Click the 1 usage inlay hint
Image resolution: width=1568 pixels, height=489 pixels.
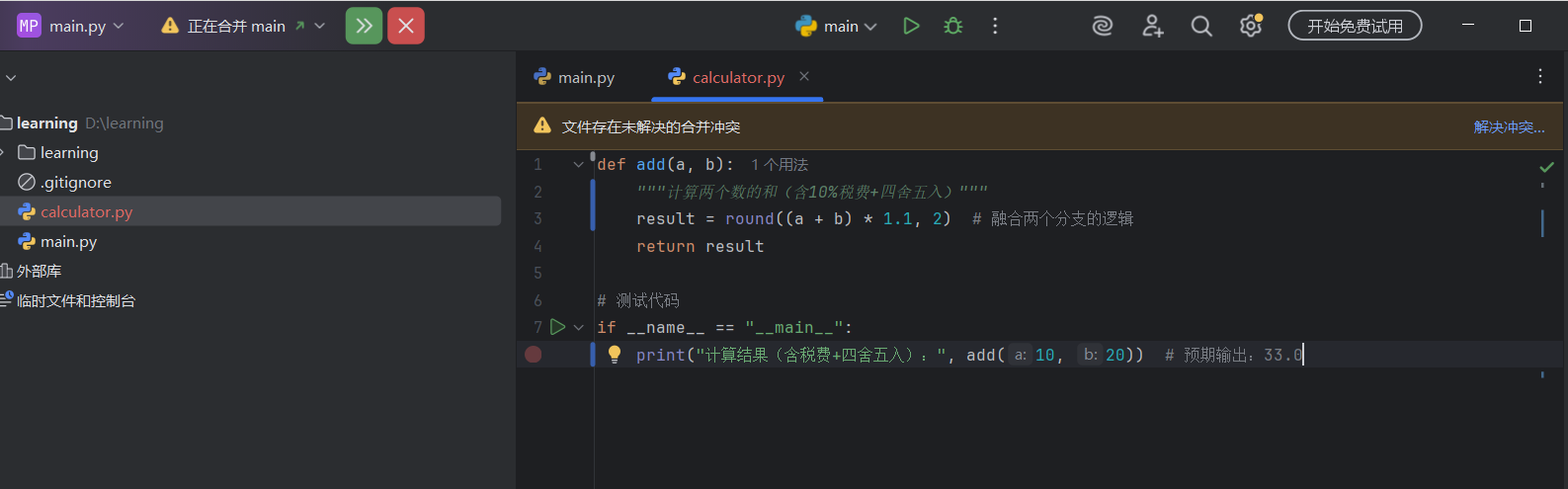click(780, 165)
